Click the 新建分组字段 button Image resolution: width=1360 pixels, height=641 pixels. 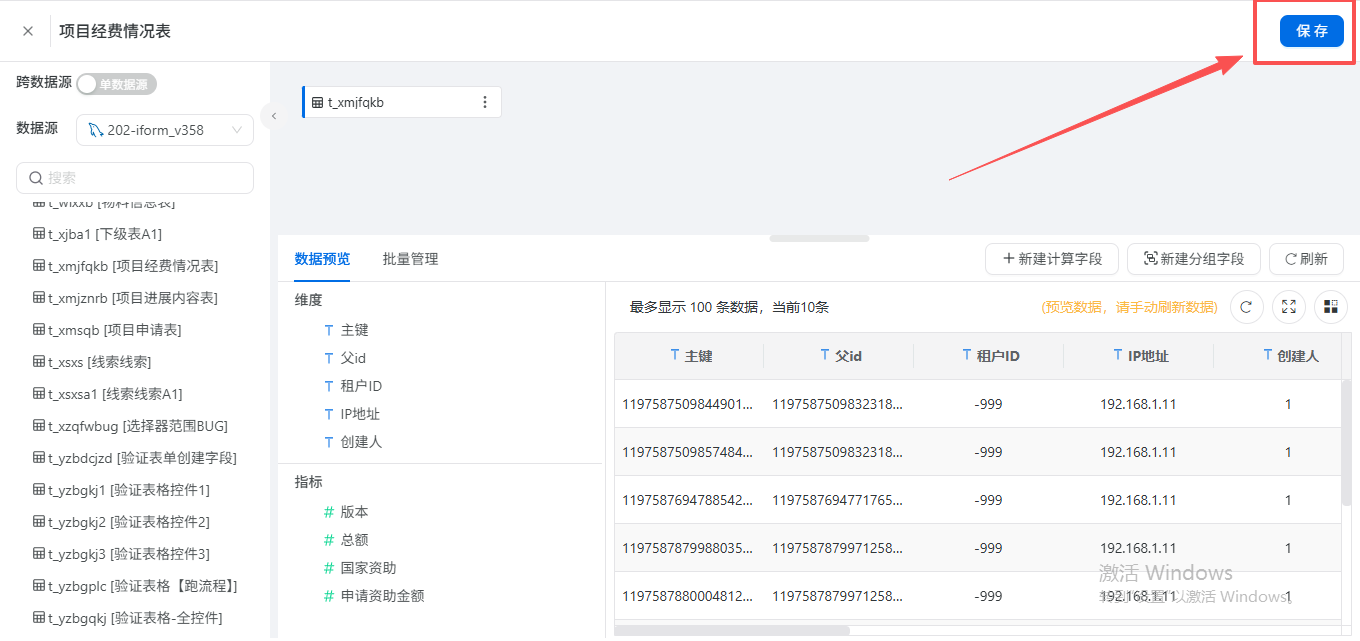[1193, 259]
